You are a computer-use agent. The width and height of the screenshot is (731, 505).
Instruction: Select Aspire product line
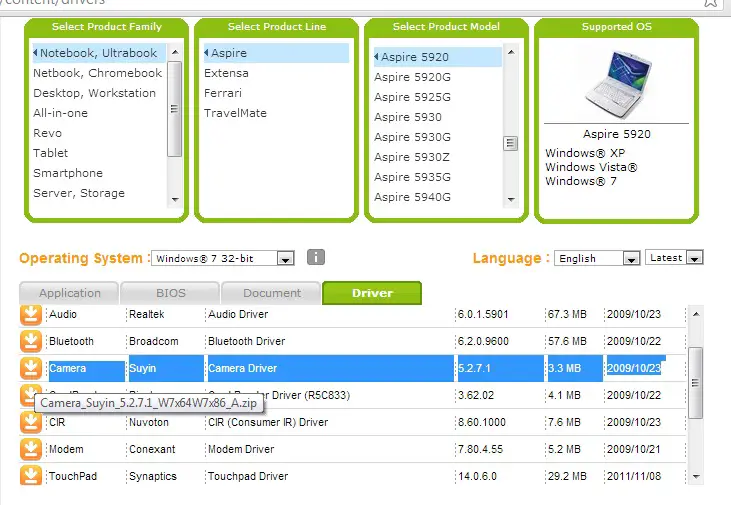click(276, 53)
